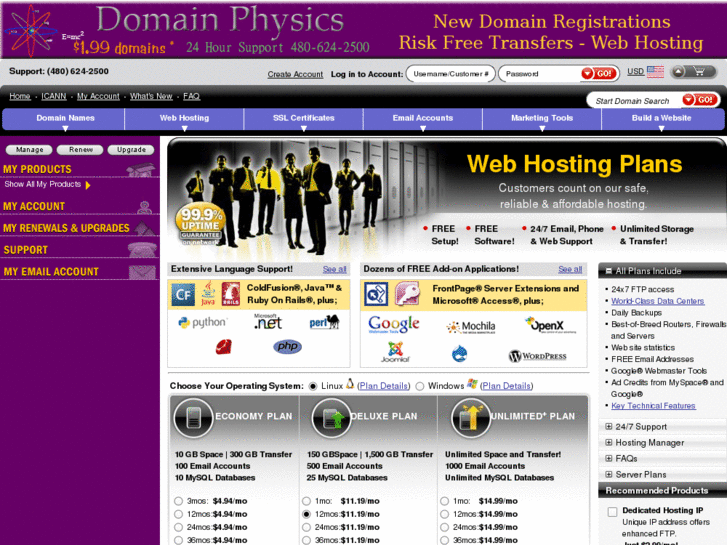Open the World-Class Data Centers link
This screenshot has height=545, width=727.
tap(657, 301)
